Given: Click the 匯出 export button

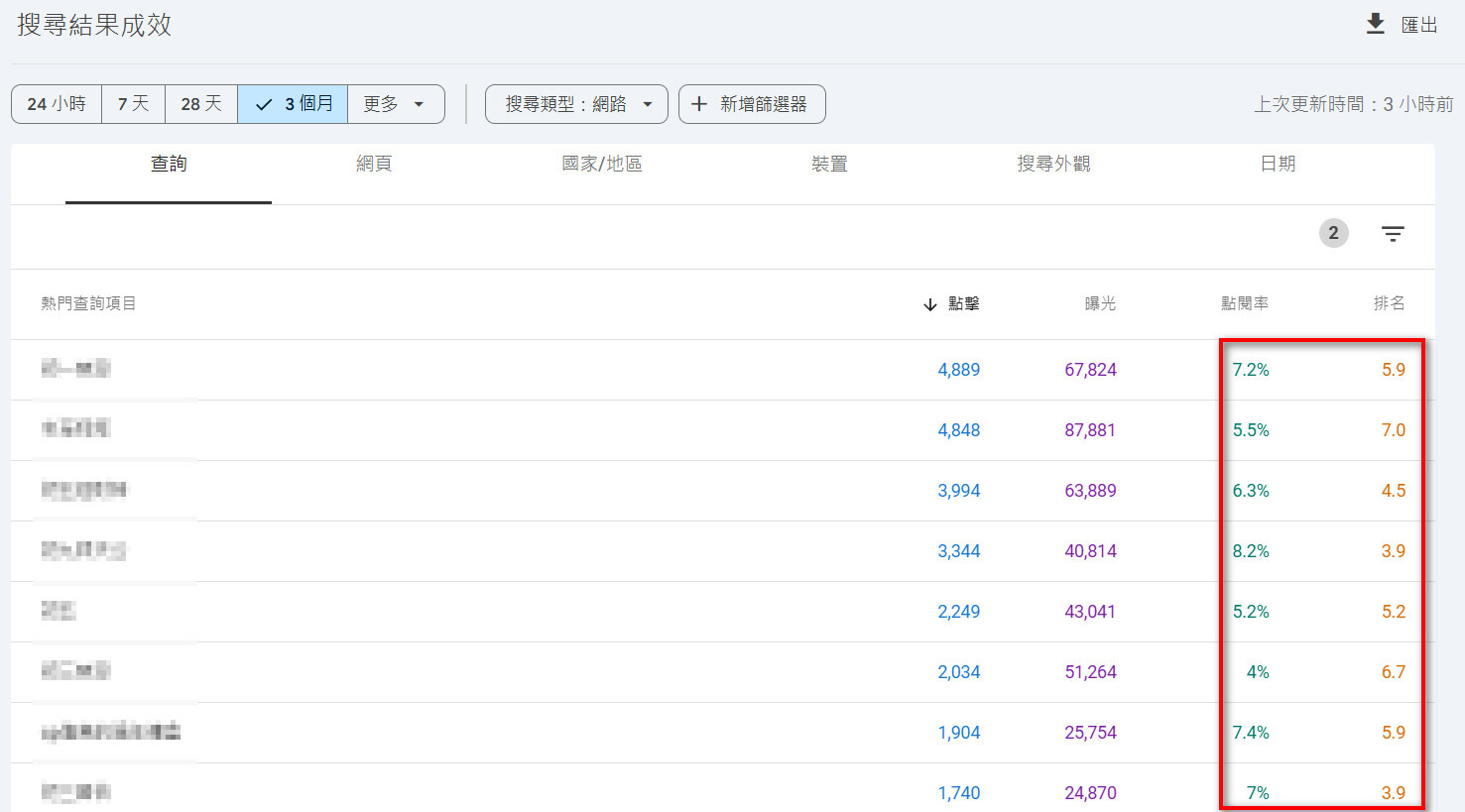Looking at the screenshot, I should click(1418, 25).
